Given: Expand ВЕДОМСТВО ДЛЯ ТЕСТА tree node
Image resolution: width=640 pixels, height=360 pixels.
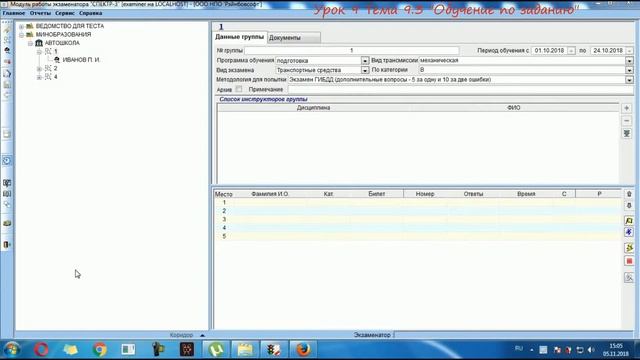Looking at the screenshot, I should [22, 26].
